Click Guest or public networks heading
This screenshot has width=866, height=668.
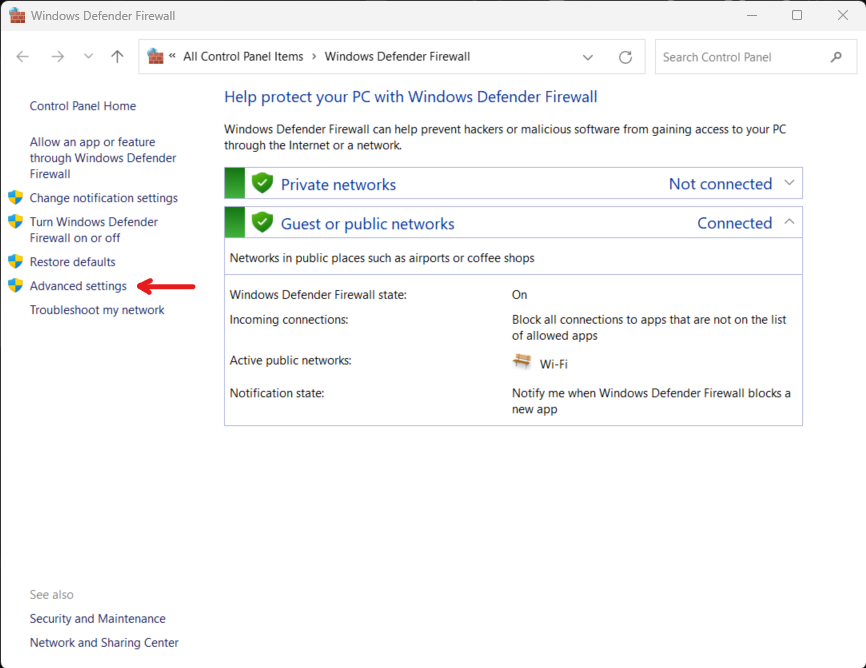[x=368, y=224]
